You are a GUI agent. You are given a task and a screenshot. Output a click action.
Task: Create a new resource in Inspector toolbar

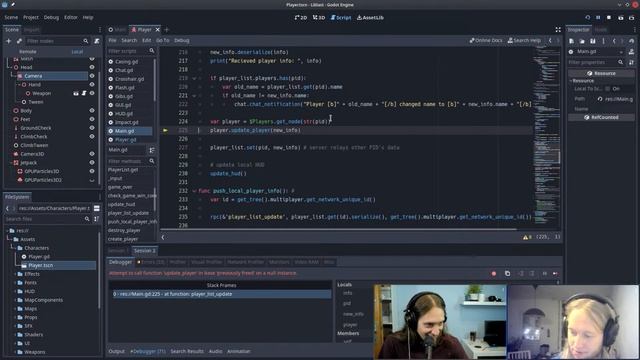click(x=571, y=41)
